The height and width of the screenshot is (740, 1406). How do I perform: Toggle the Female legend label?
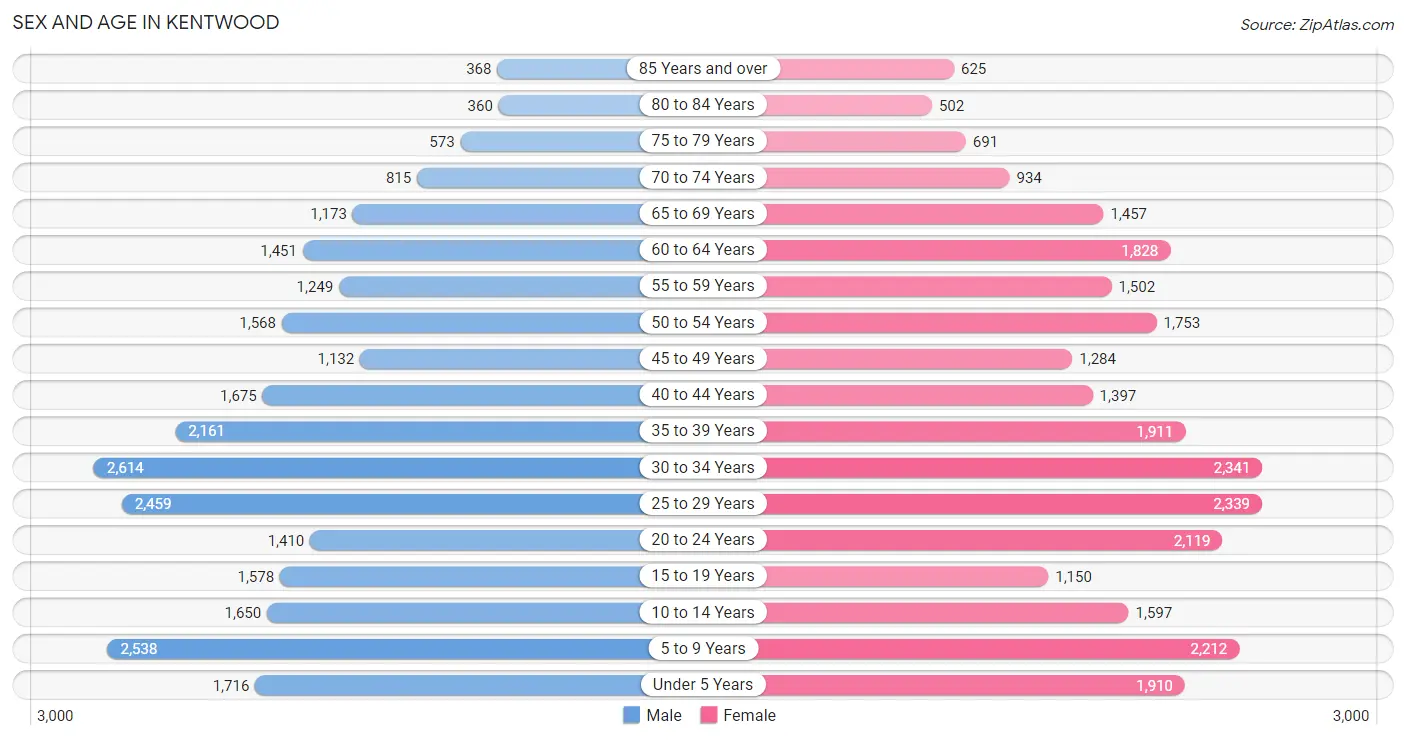pyautogui.click(x=750, y=715)
